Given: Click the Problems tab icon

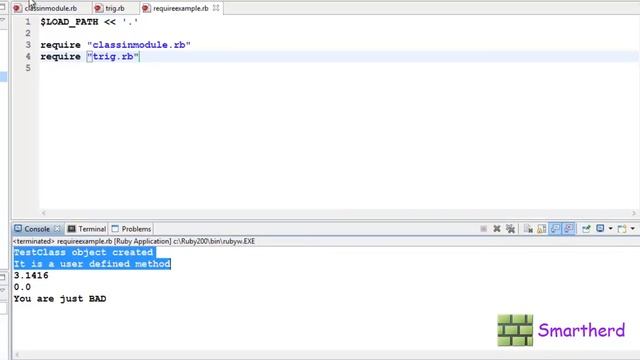Looking at the screenshot, I should [115, 229].
